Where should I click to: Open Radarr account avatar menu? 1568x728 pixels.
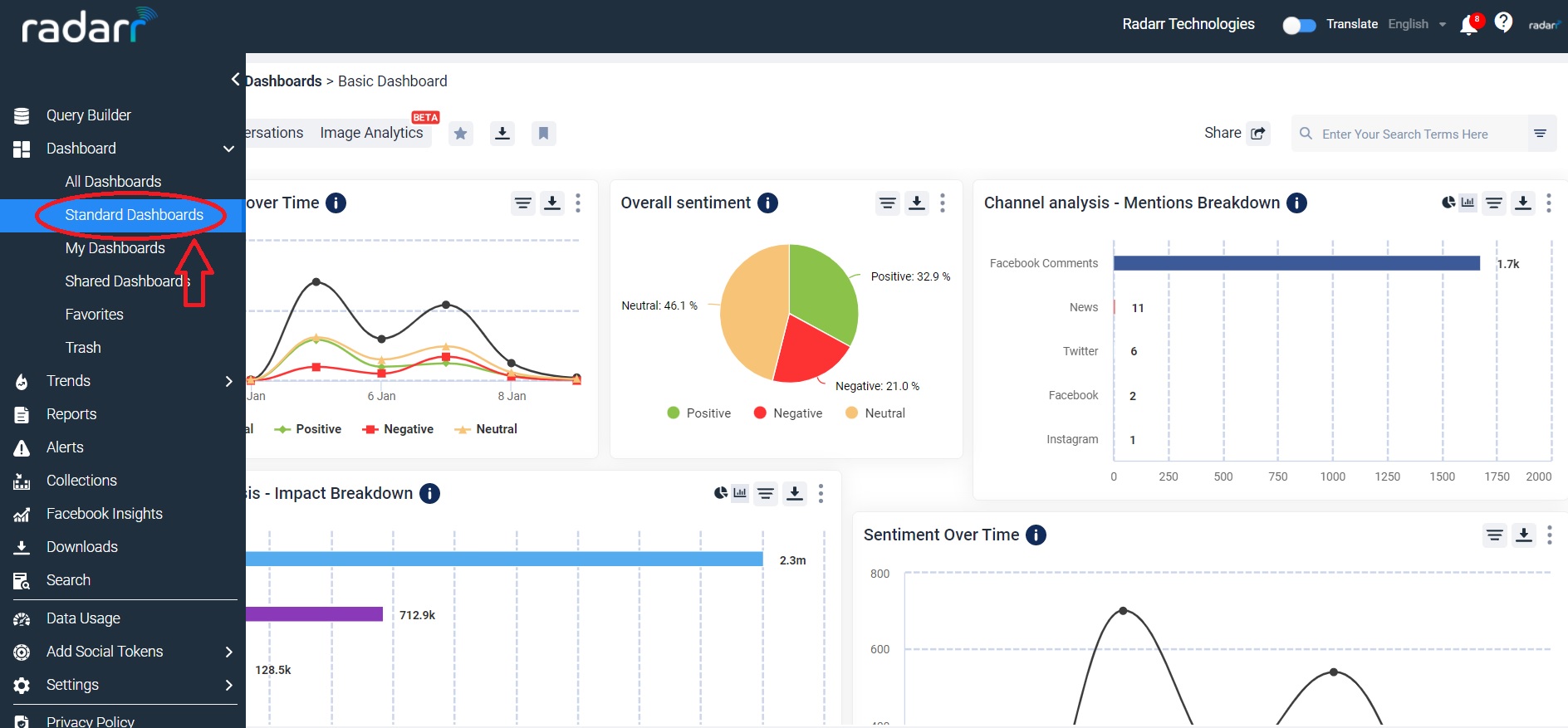(1544, 25)
